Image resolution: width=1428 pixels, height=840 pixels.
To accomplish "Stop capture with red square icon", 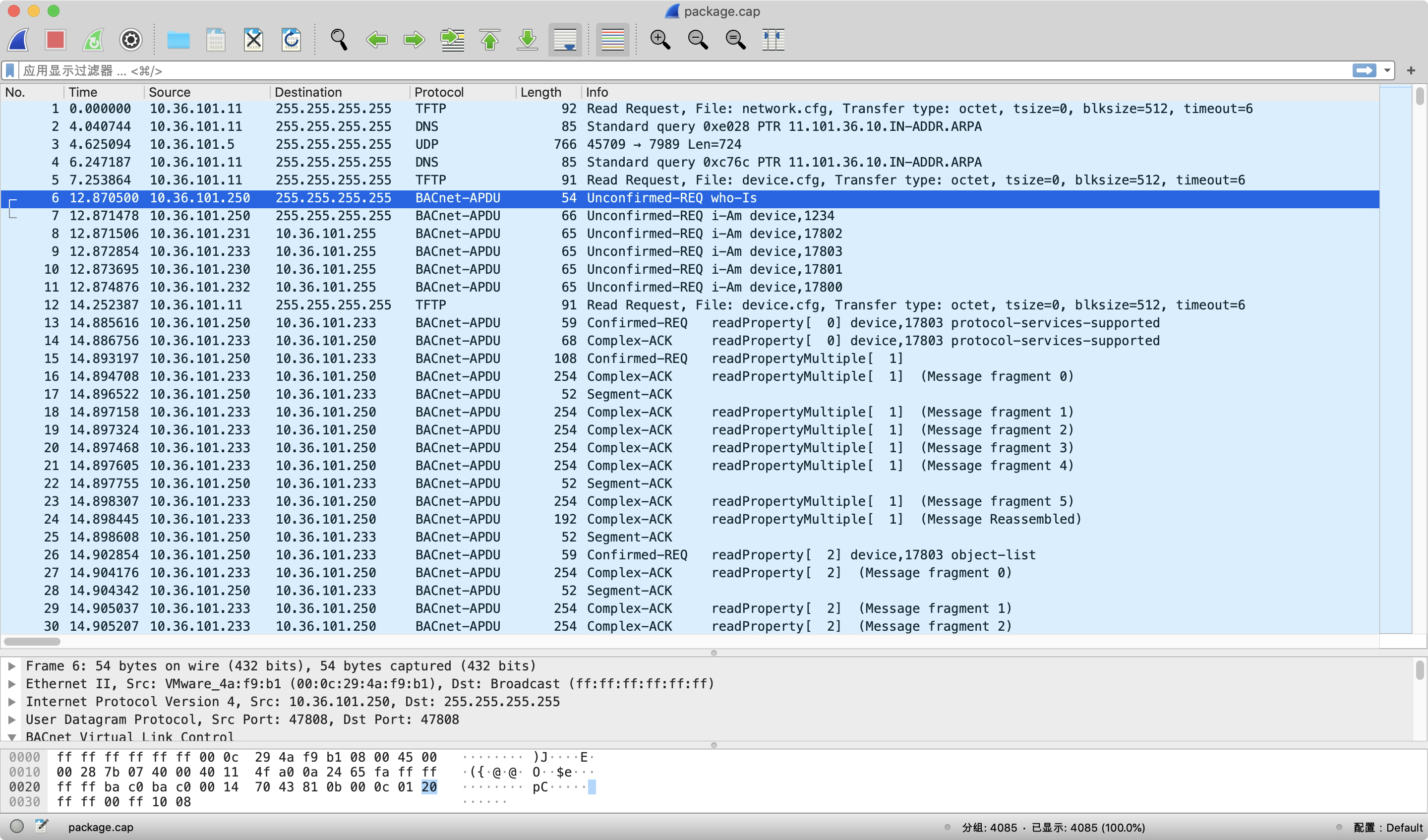I will 56,40.
